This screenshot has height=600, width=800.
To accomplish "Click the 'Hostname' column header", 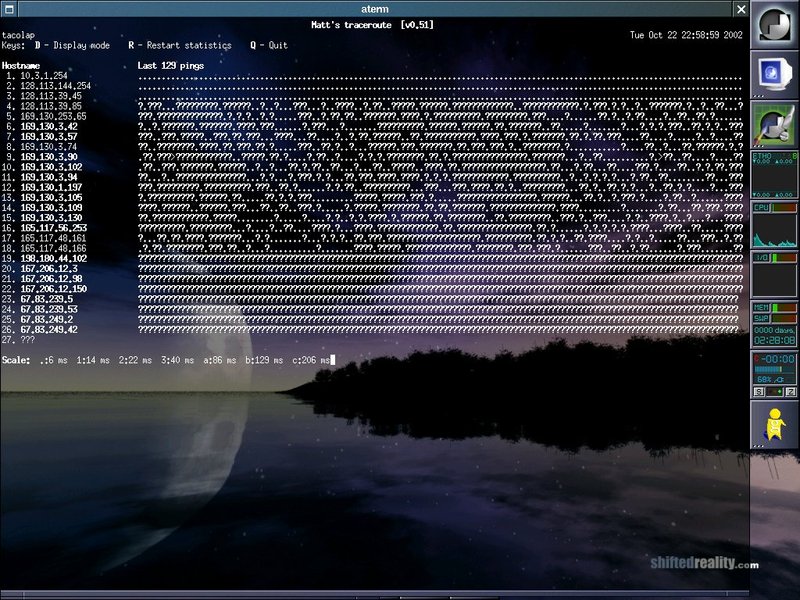I will pos(21,66).
